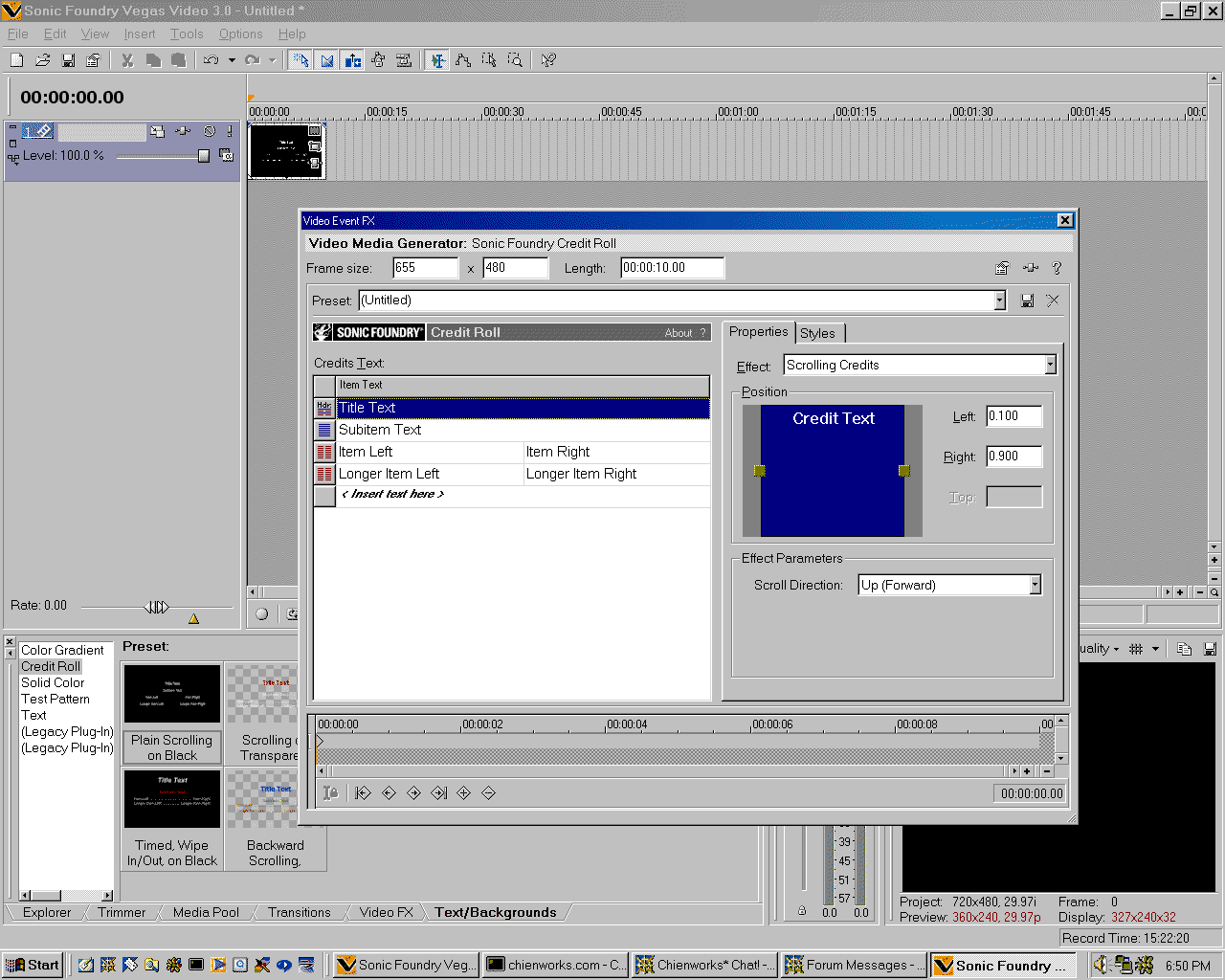1225x980 pixels.
Task: Open the Effect Scrolling Credits dropdown
Action: point(1050,365)
